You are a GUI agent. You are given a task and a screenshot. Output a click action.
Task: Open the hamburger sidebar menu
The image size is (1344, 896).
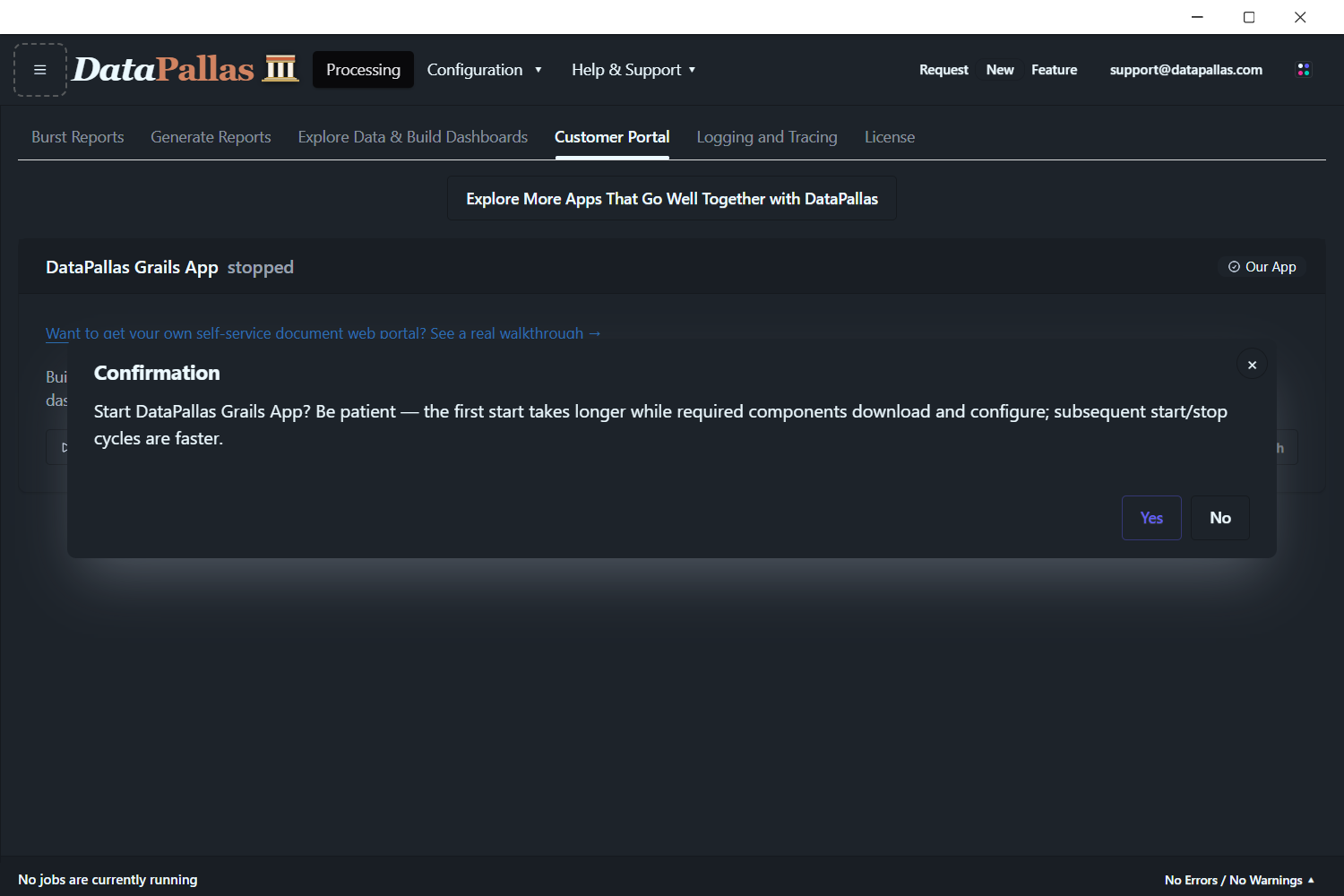(40, 70)
